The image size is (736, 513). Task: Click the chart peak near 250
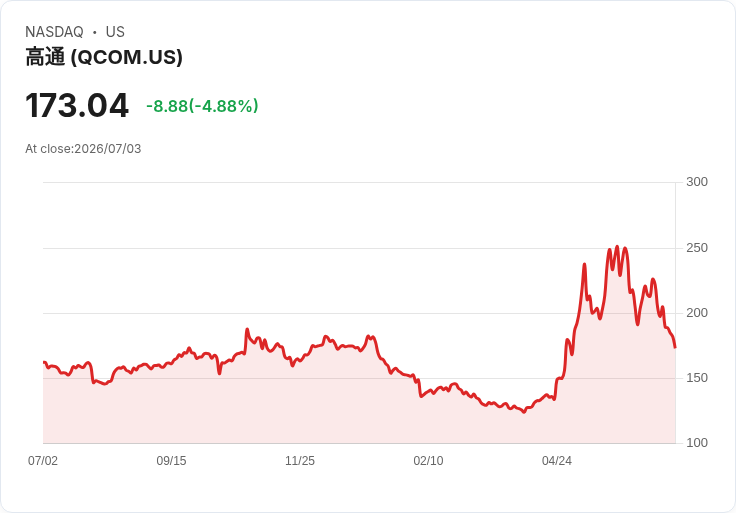tap(617, 246)
